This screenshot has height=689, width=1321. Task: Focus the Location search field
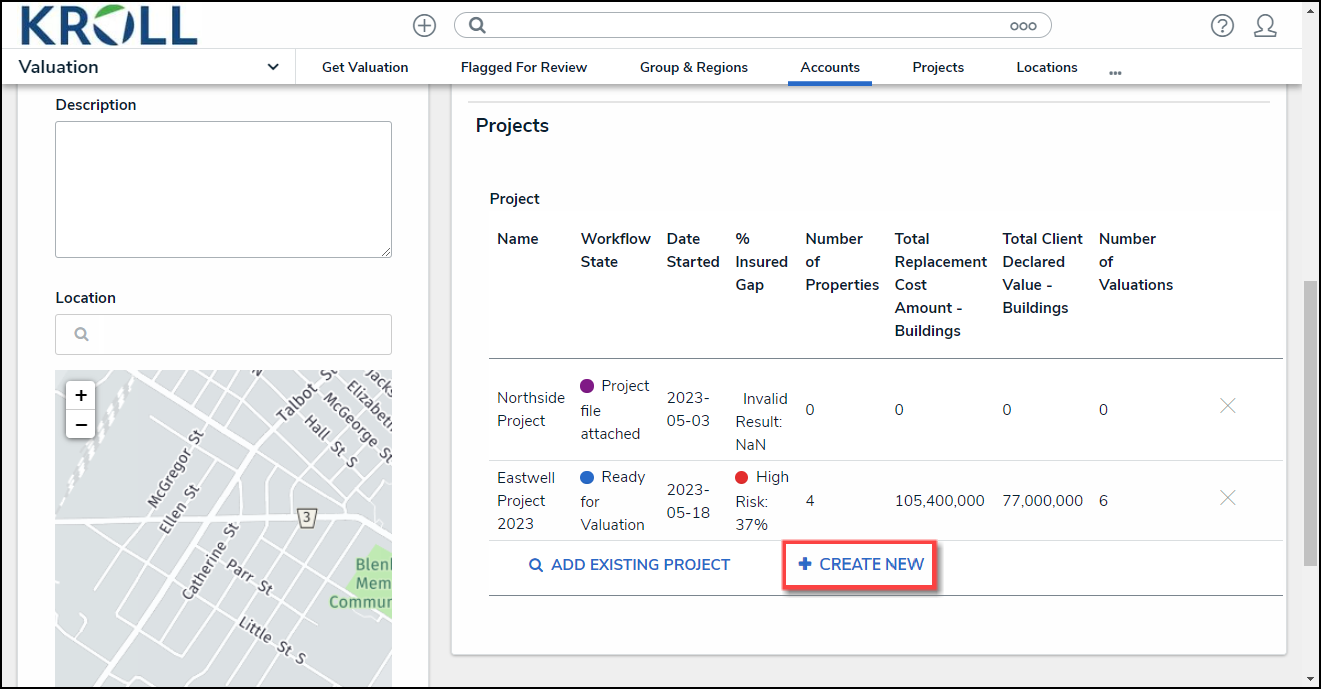pos(223,335)
